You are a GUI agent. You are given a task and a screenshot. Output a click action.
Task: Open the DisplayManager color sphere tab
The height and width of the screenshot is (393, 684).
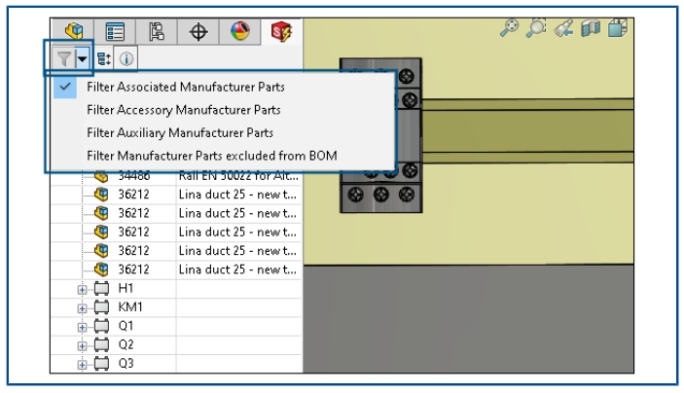240,31
